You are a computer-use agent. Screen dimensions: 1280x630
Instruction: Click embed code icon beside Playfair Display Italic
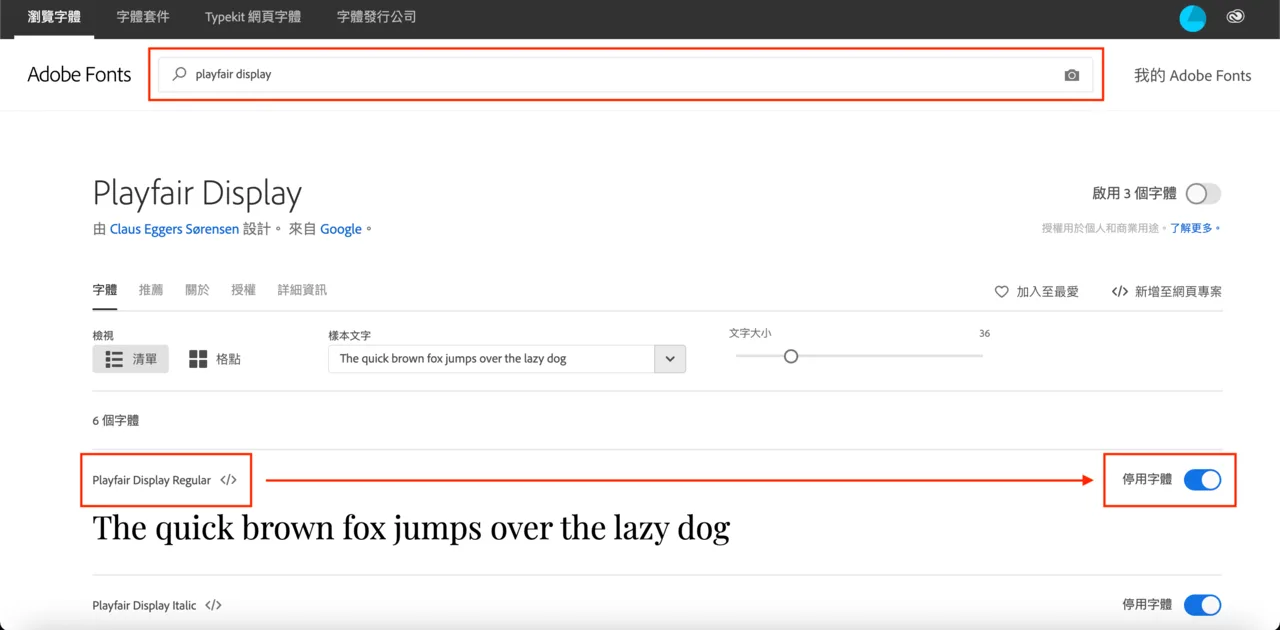(213, 605)
